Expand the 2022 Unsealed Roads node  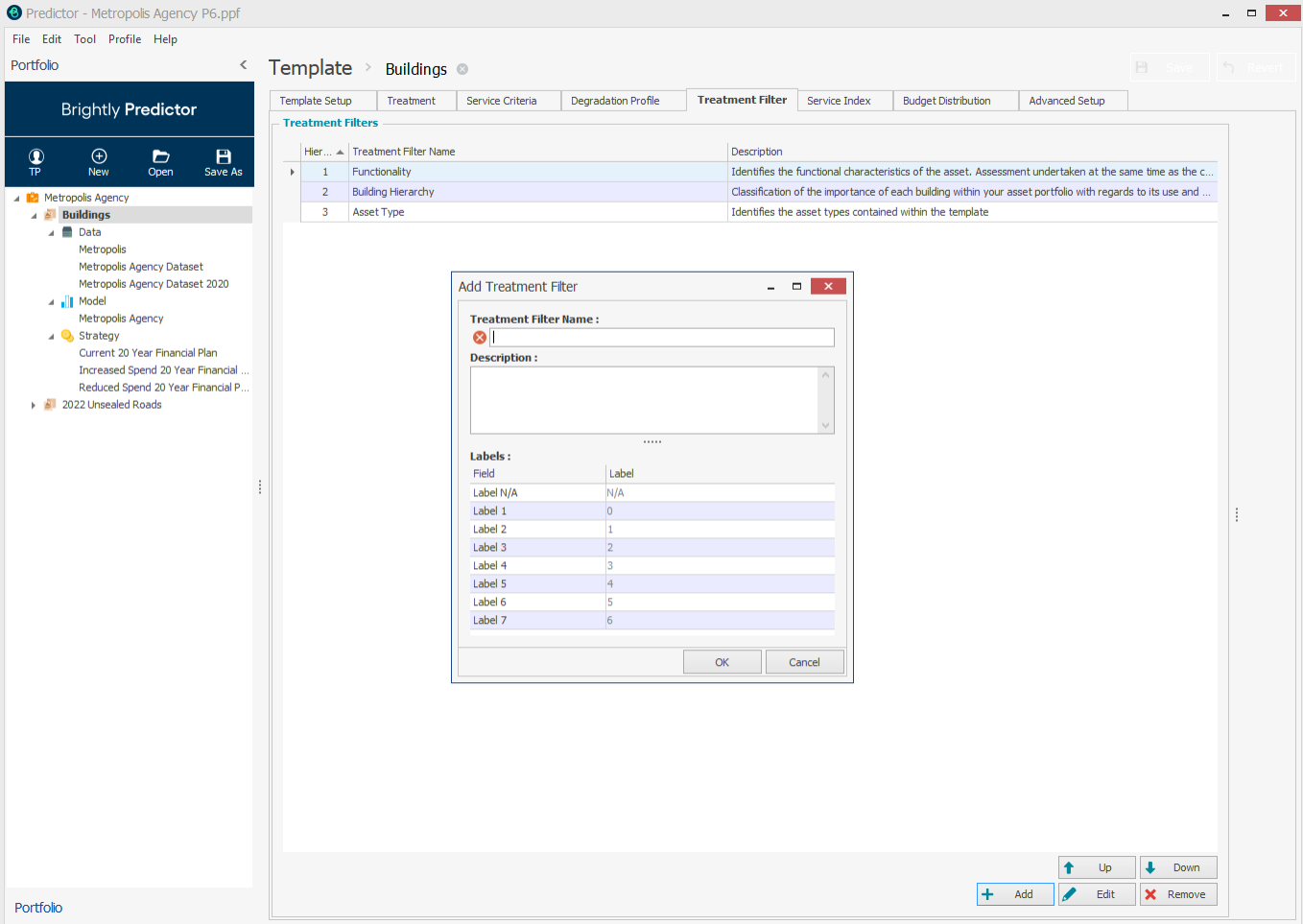click(x=34, y=405)
